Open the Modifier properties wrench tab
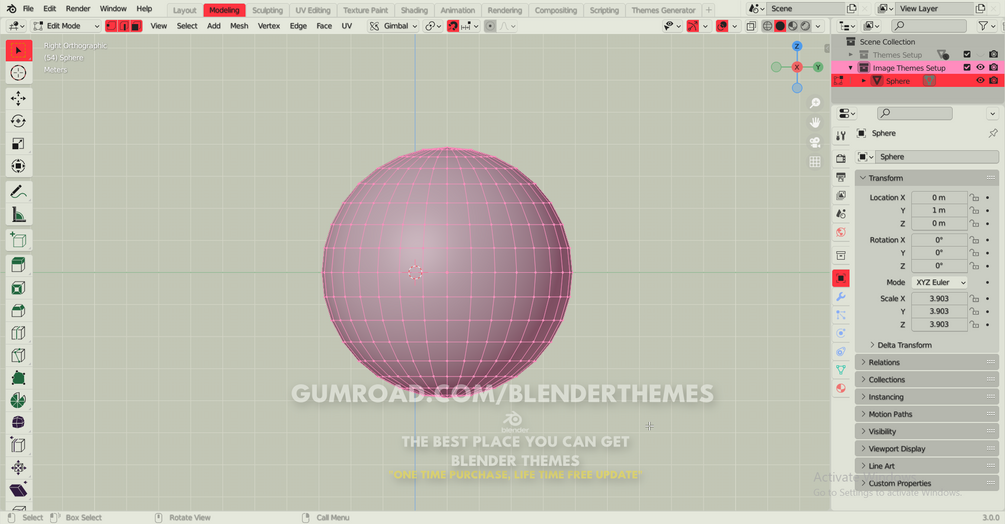 (841, 297)
